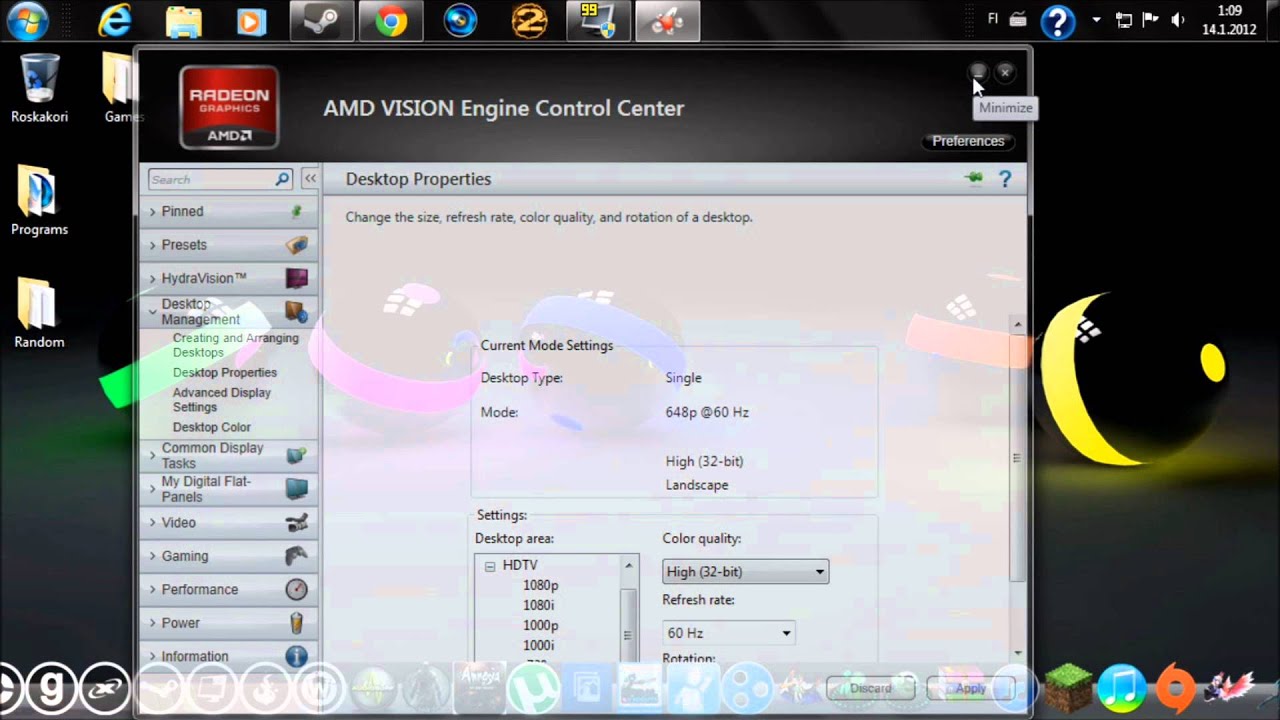Open the Pinned section pin icon
Screen dimensions: 1280x720
coord(296,211)
